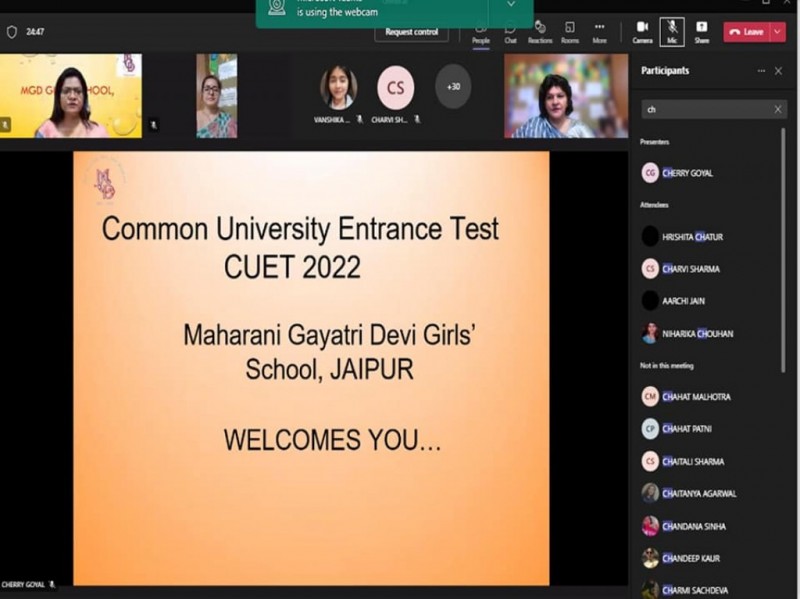Select attendee Hrishita Chatur
The image size is (800, 599).
tap(709, 237)
